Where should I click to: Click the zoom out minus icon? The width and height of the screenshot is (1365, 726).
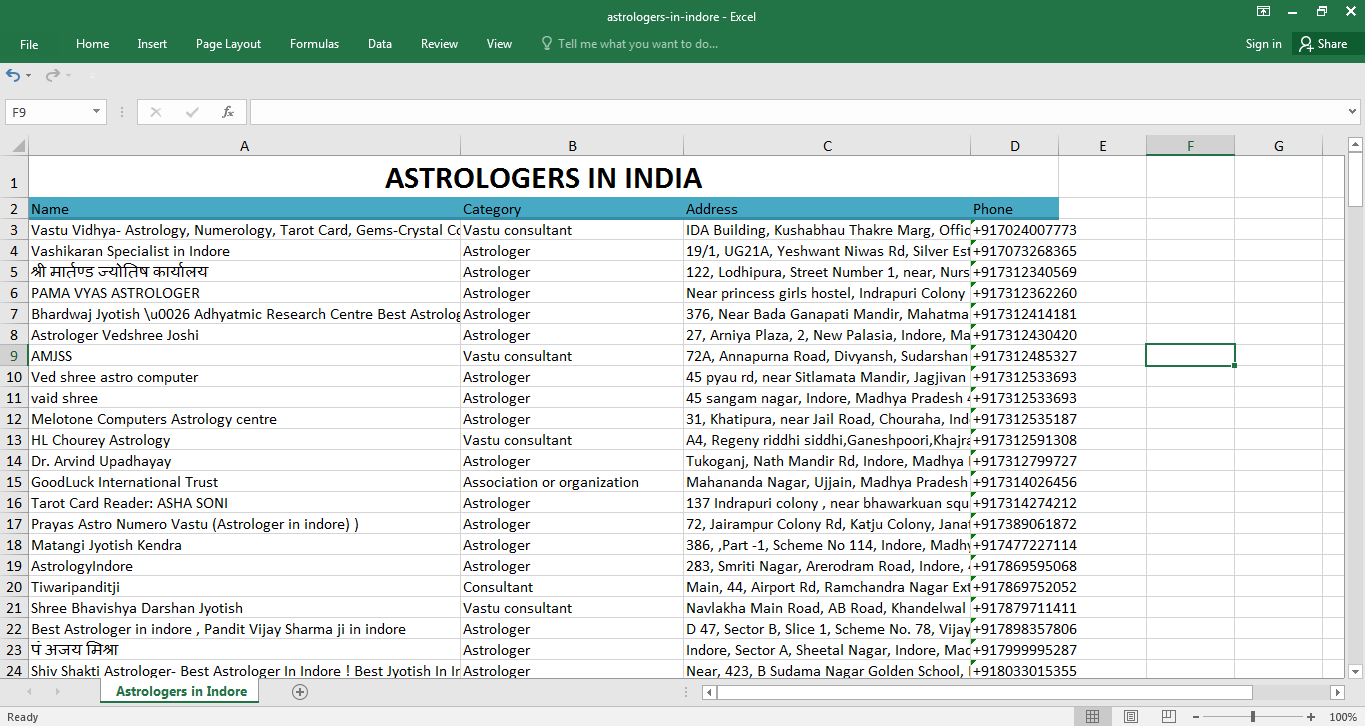[1196, 717]
